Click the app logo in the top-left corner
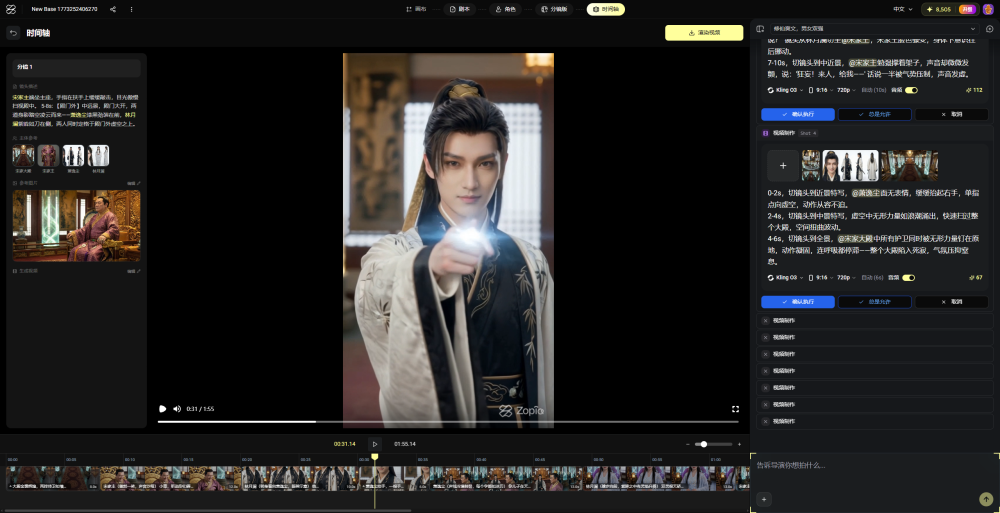Screen dimensions: 1000x513 tap(11, 10)
